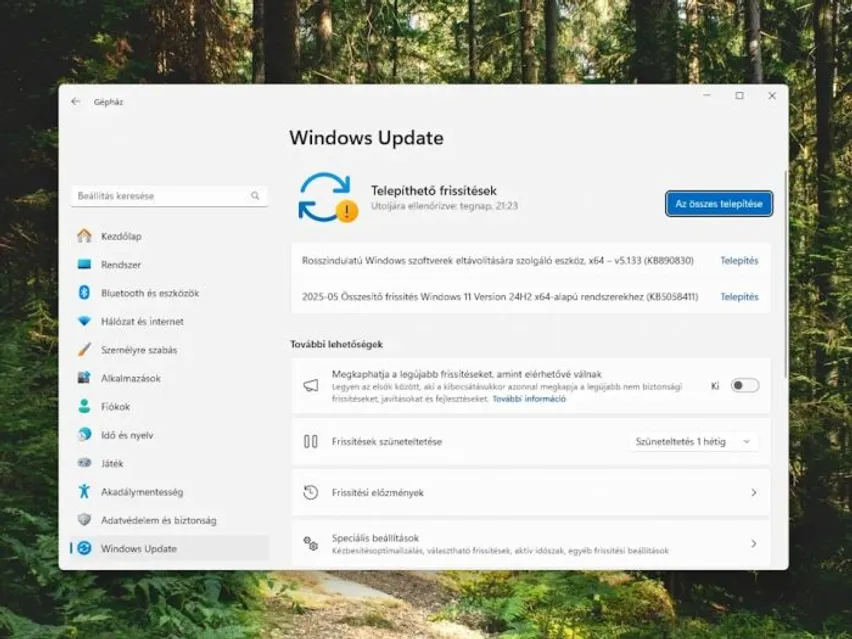Image resolution: width=852 pixels, height=639 pixels.
Task: Expand Frissítési előzmények chevron
Action: click(754, 492)
